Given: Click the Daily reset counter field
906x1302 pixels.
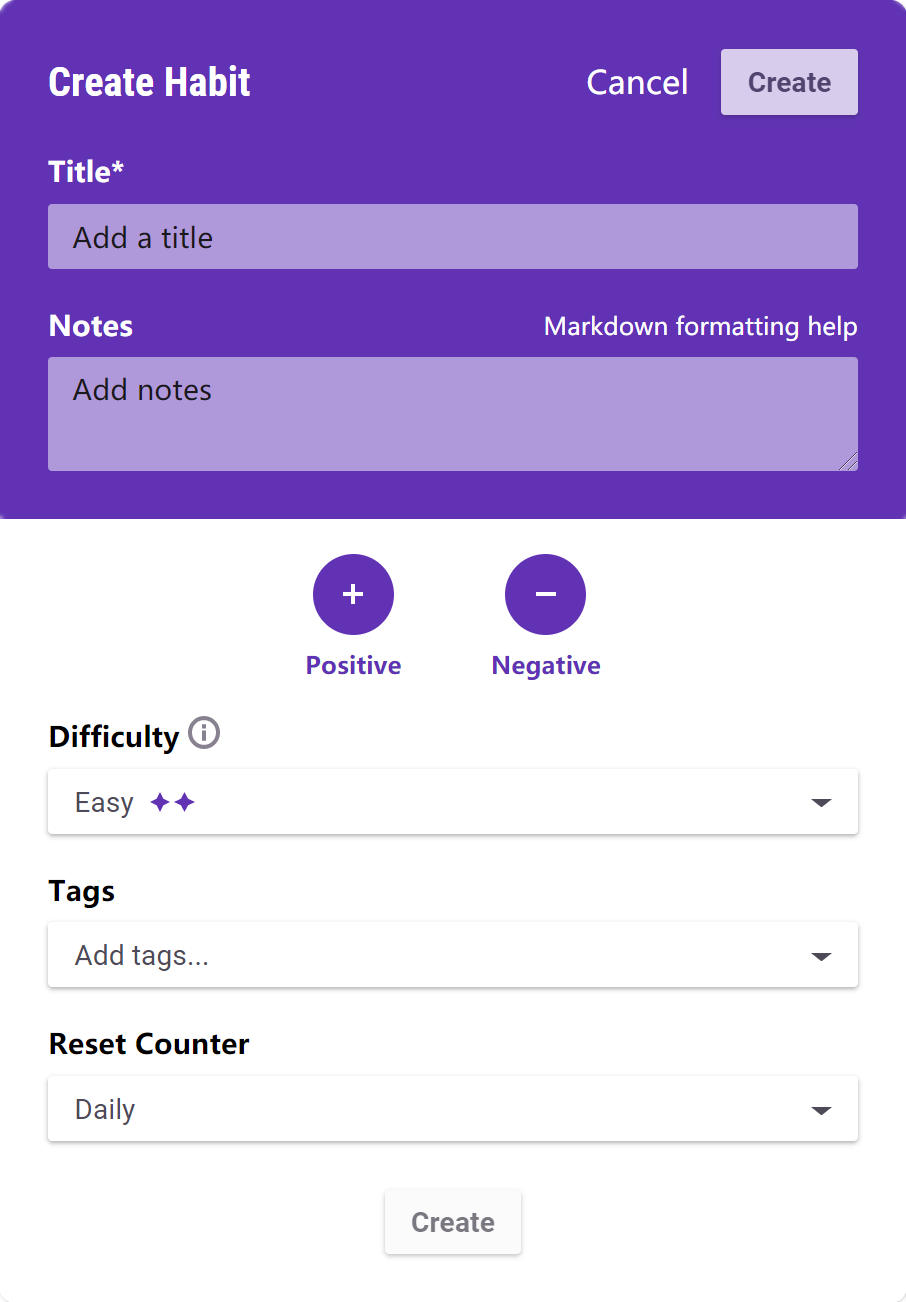Looking at the screenshot, I should (x=420, y=1110).
